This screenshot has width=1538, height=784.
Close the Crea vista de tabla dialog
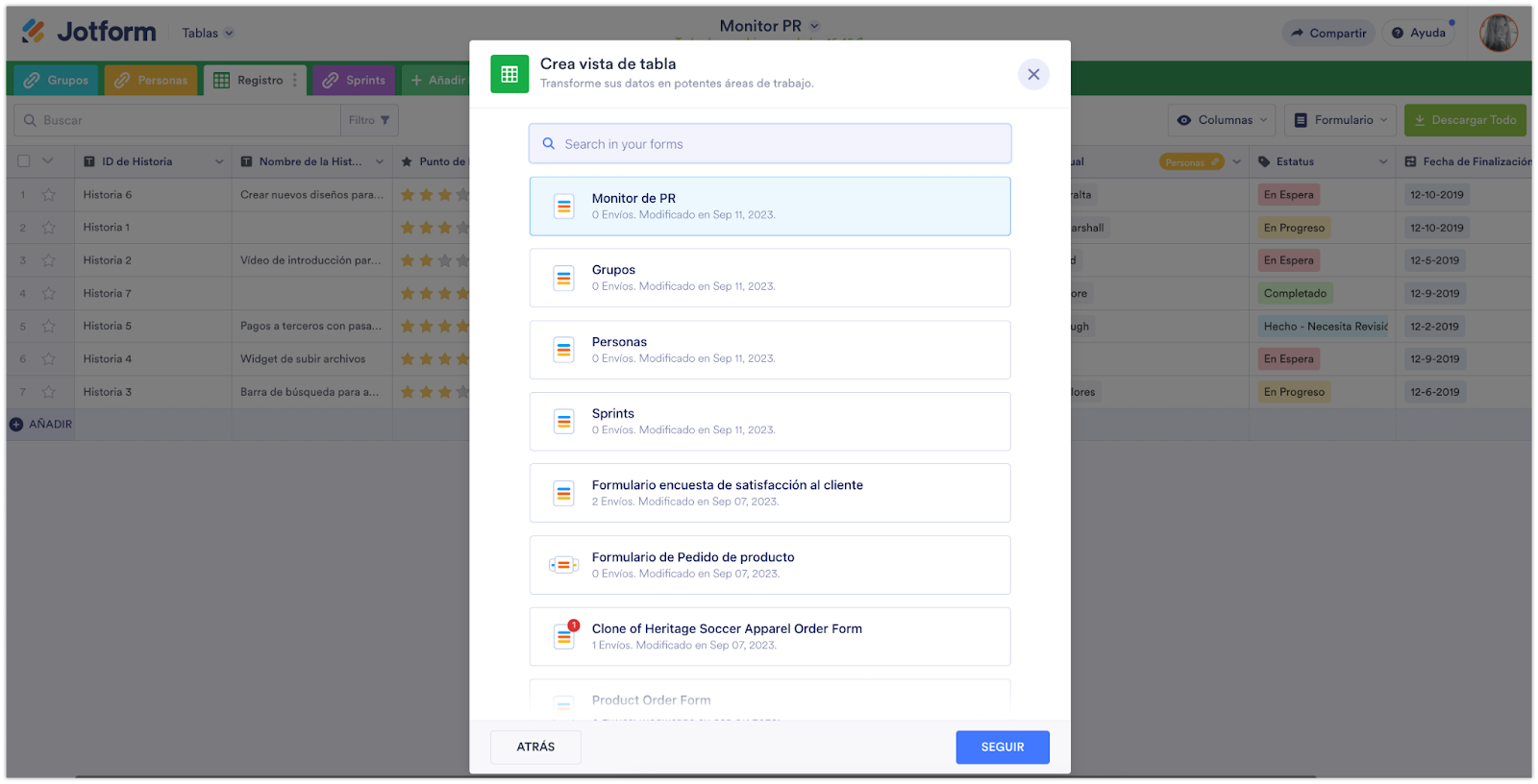click(1033, 74)
